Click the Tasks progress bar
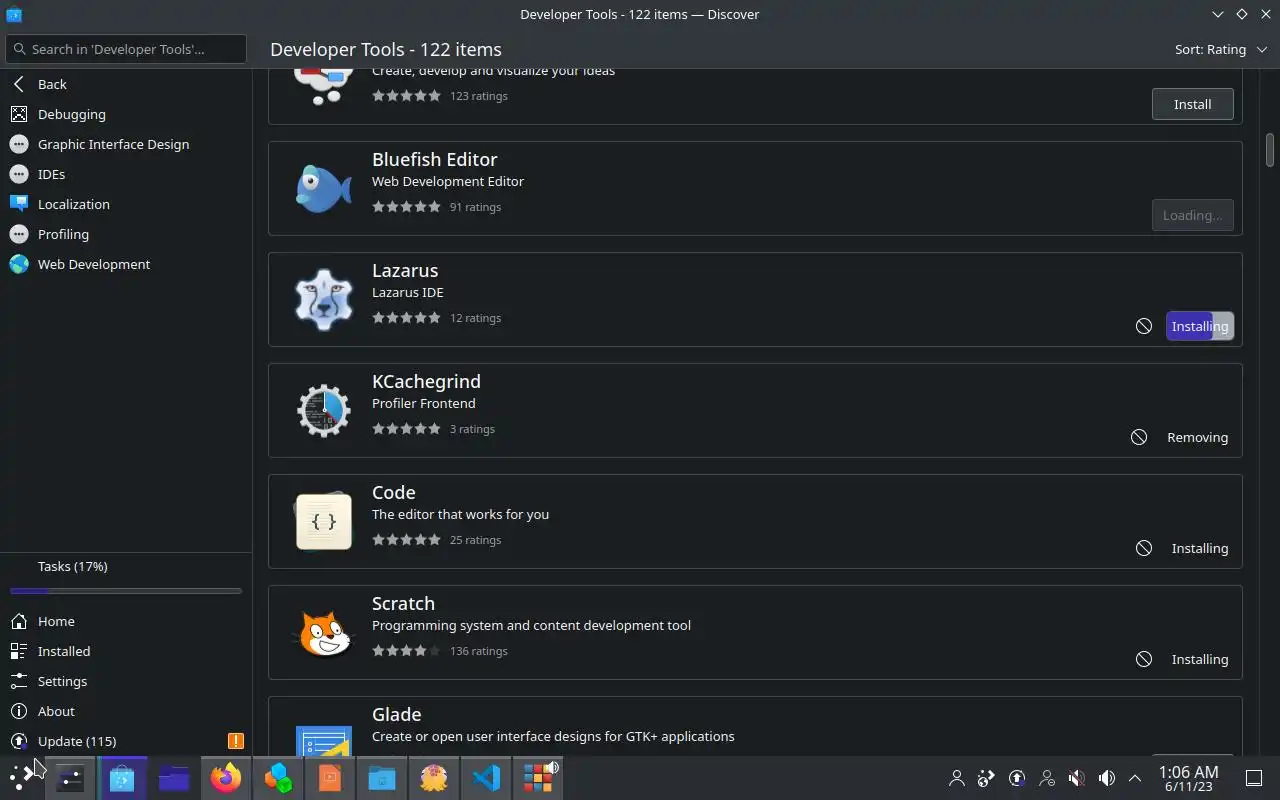The image size is (1280, 800). (126, 591)
